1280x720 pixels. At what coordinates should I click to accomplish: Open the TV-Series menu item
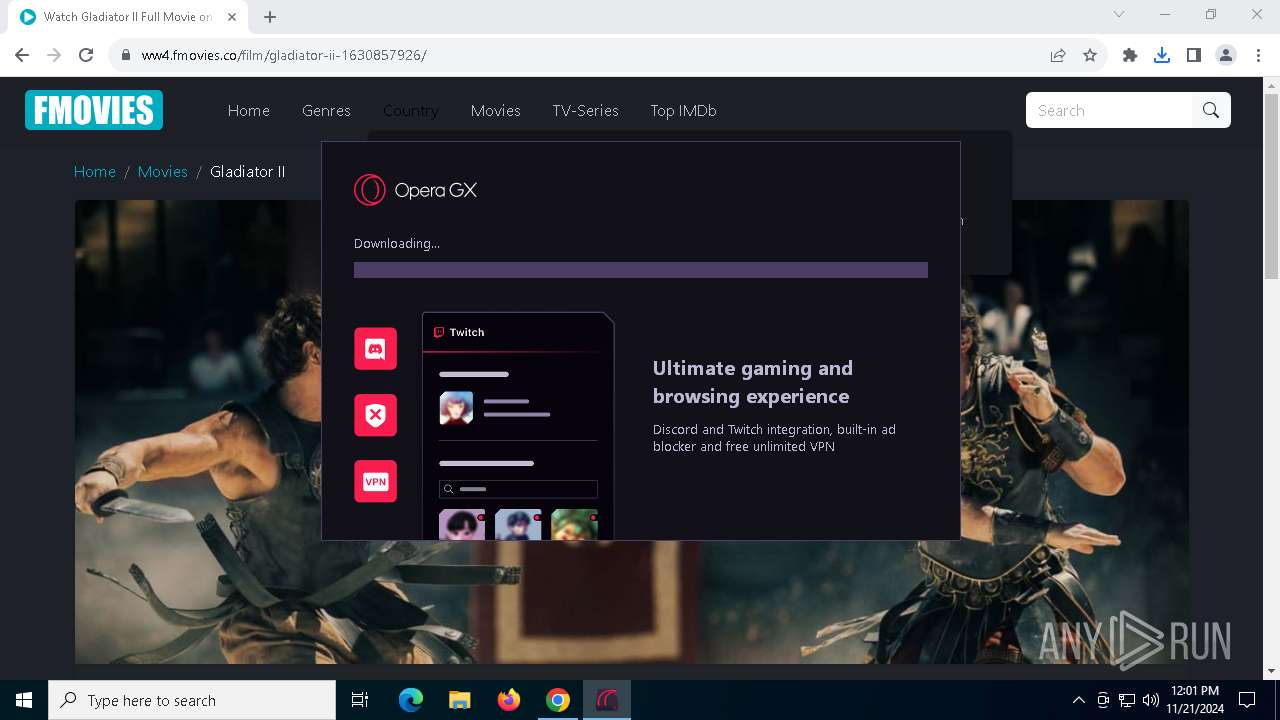pos(585,111)
